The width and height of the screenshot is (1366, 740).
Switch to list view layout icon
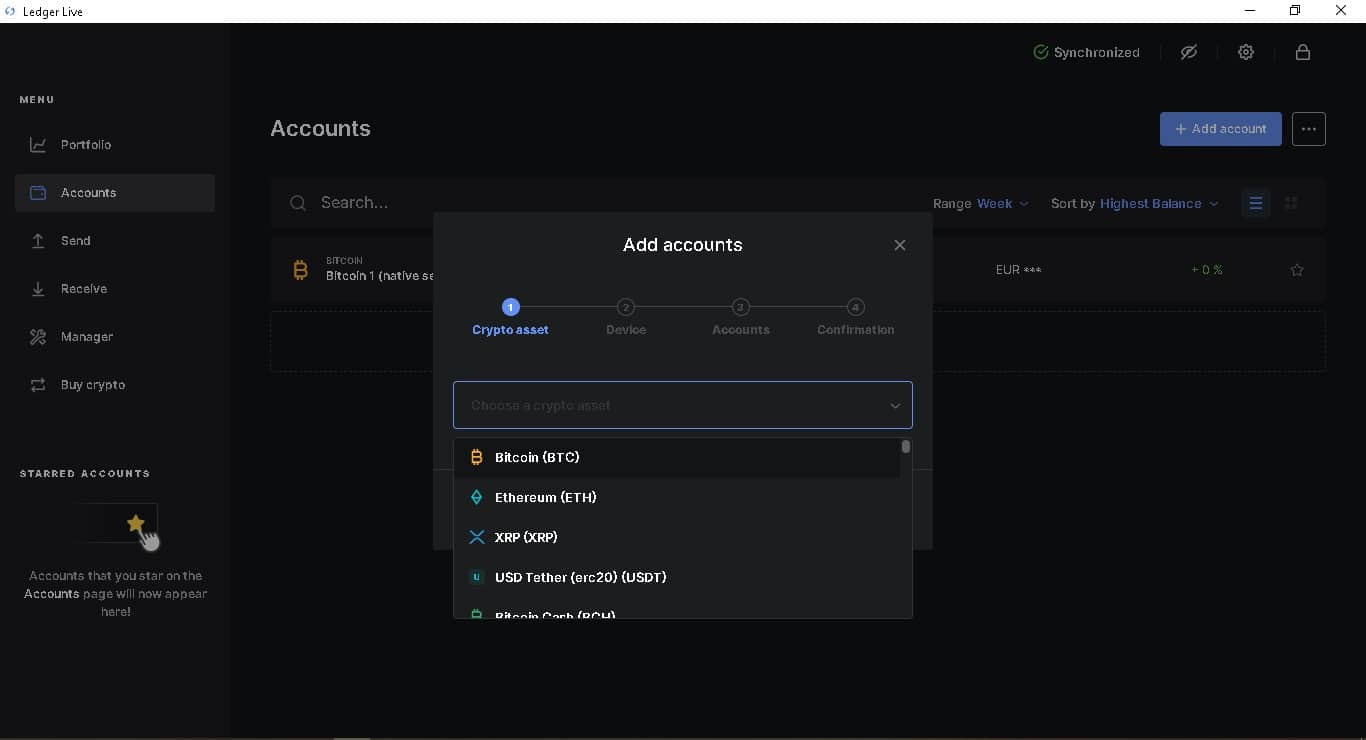pos(1256,203)
